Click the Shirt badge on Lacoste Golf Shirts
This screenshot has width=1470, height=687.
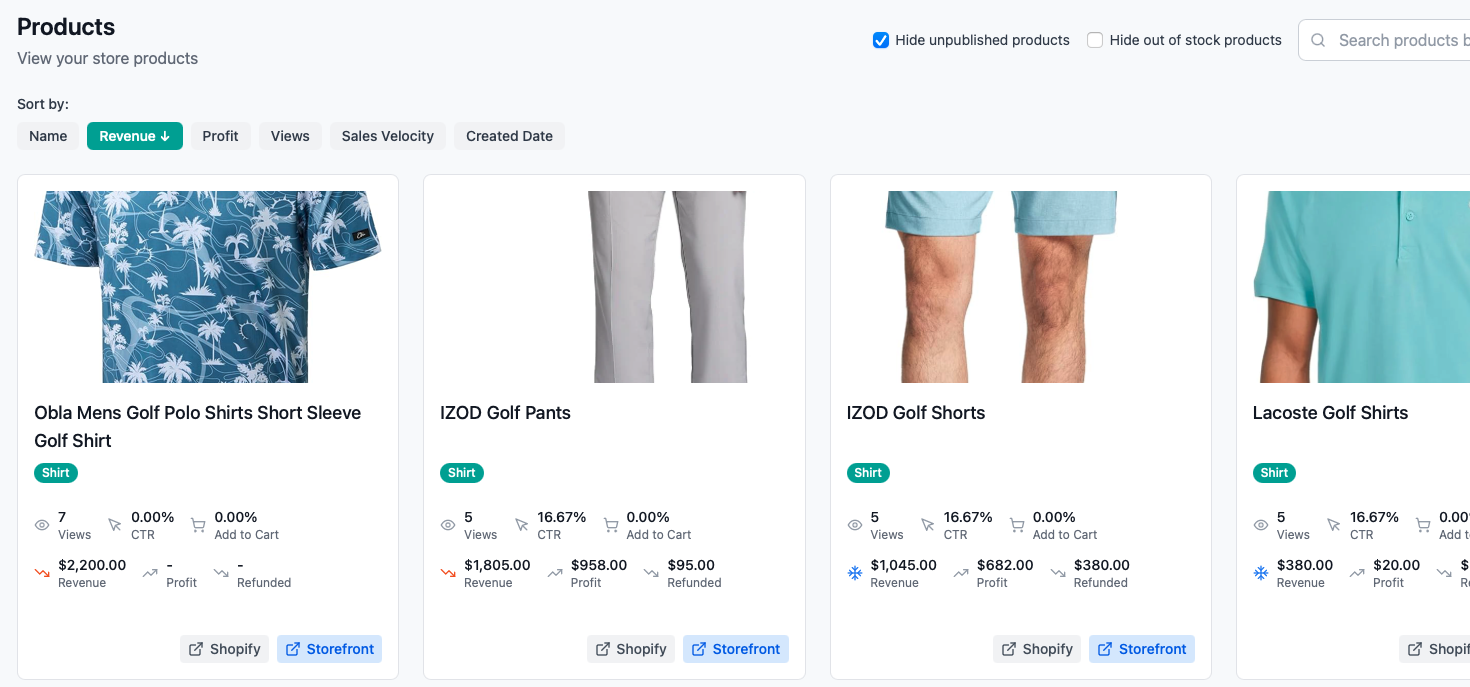tap(1274, 472)
